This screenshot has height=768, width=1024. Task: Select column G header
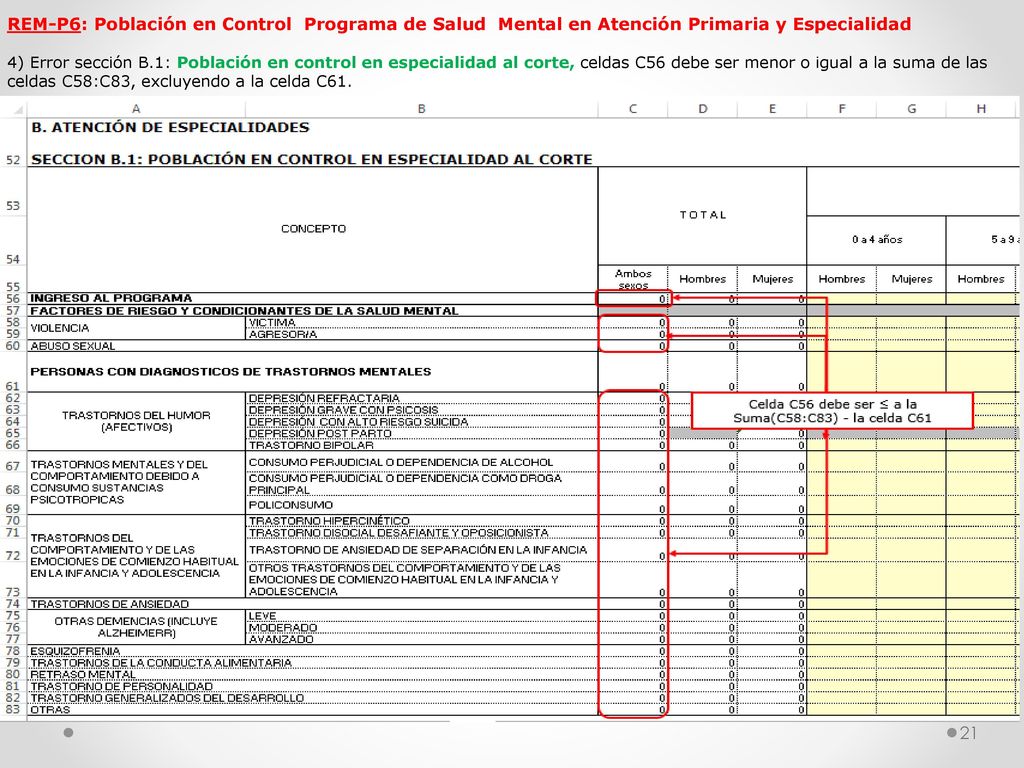point(912,109)
